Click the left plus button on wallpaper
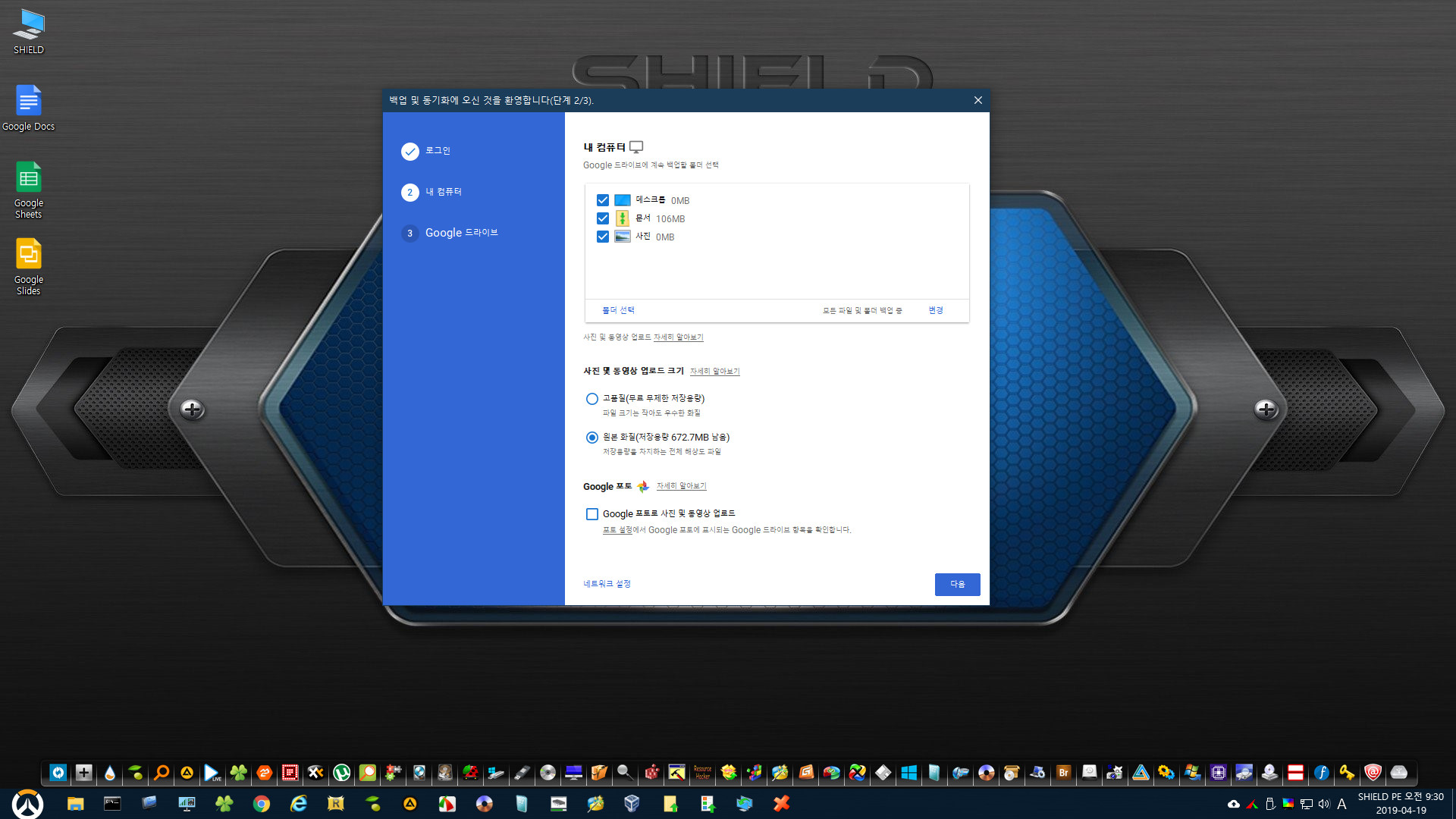 click(x=192, y=409)
